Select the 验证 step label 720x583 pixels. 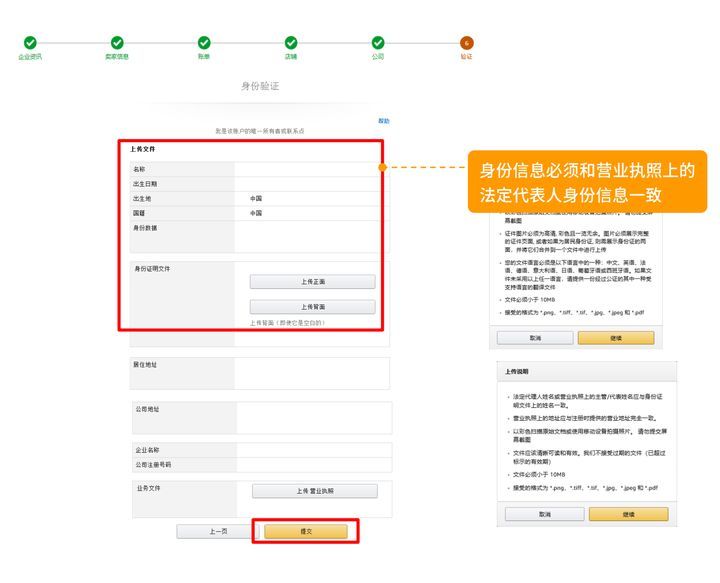coord(467,56)
